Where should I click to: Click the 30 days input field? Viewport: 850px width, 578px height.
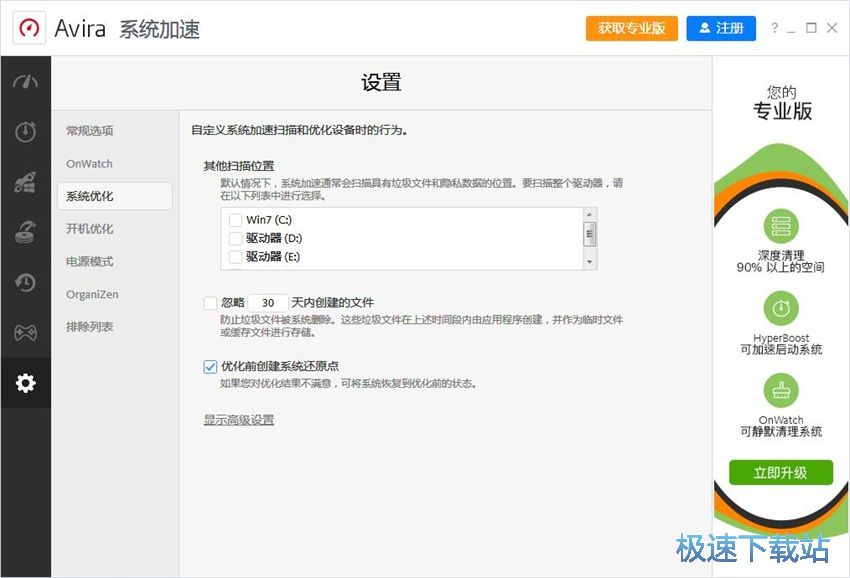[268, 303]
